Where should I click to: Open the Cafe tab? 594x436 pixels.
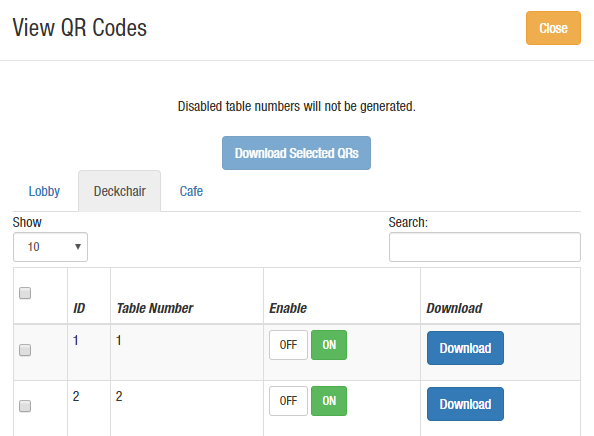pyautogui.click(x=191, y=191)
